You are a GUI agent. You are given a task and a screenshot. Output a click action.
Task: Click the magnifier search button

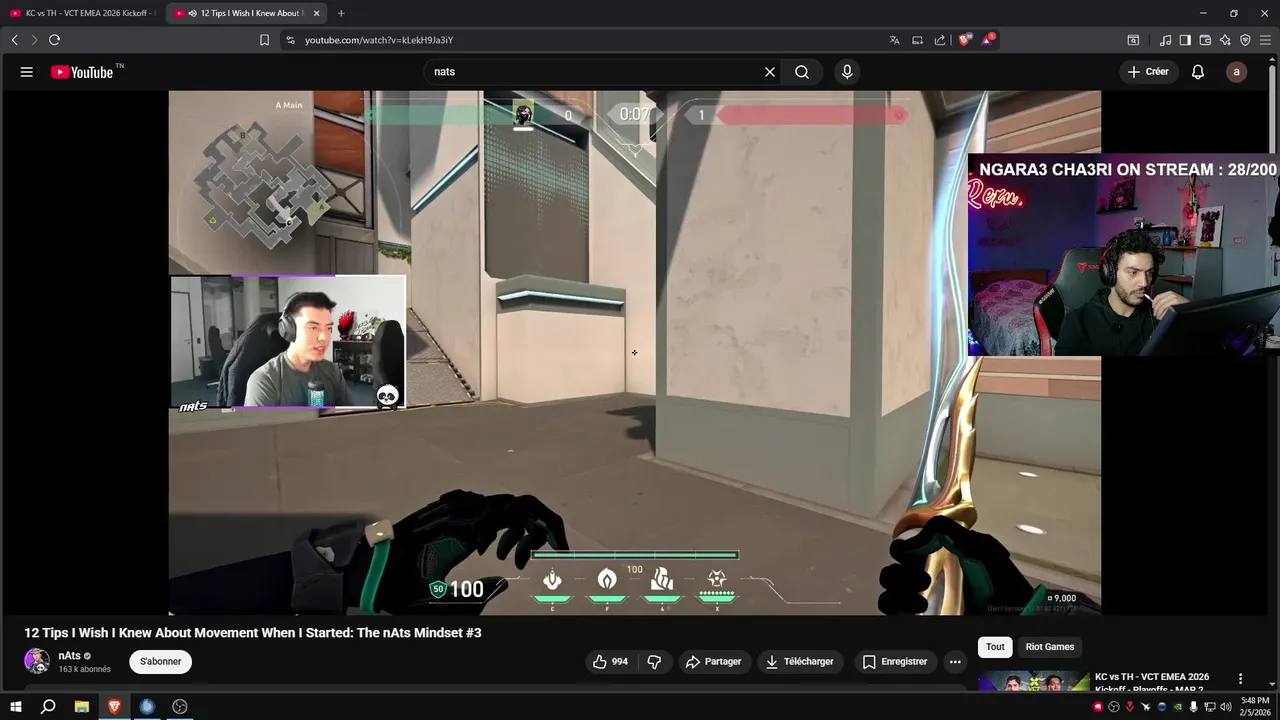click(x=802, y=72)
